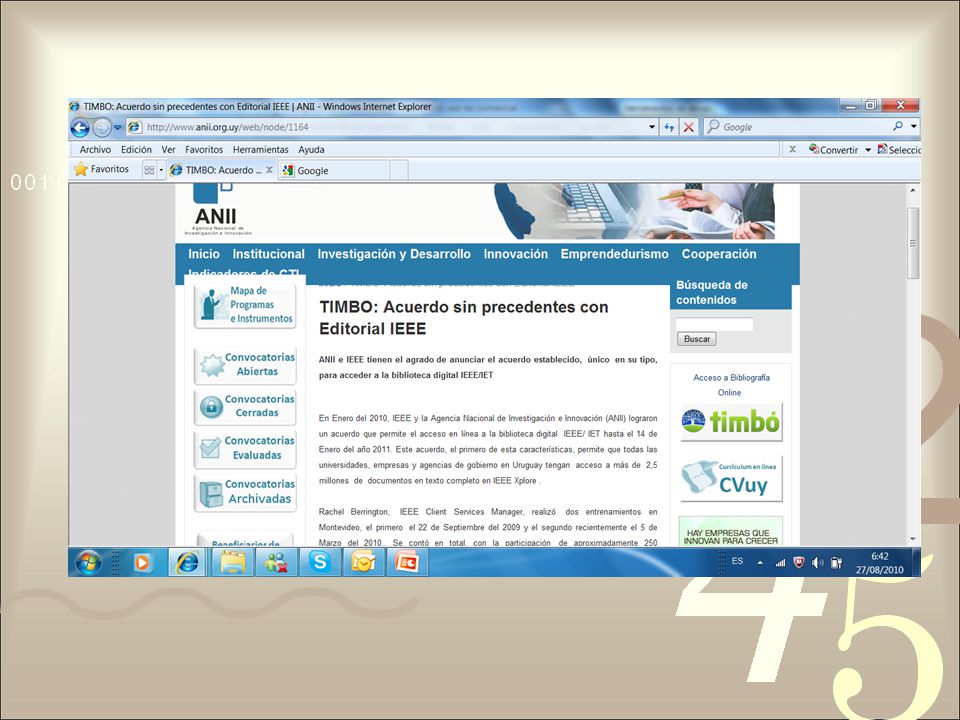Open Windows Explorer folder on taskbar
This screenshot has width=960, height=720.
pos(232,562)
